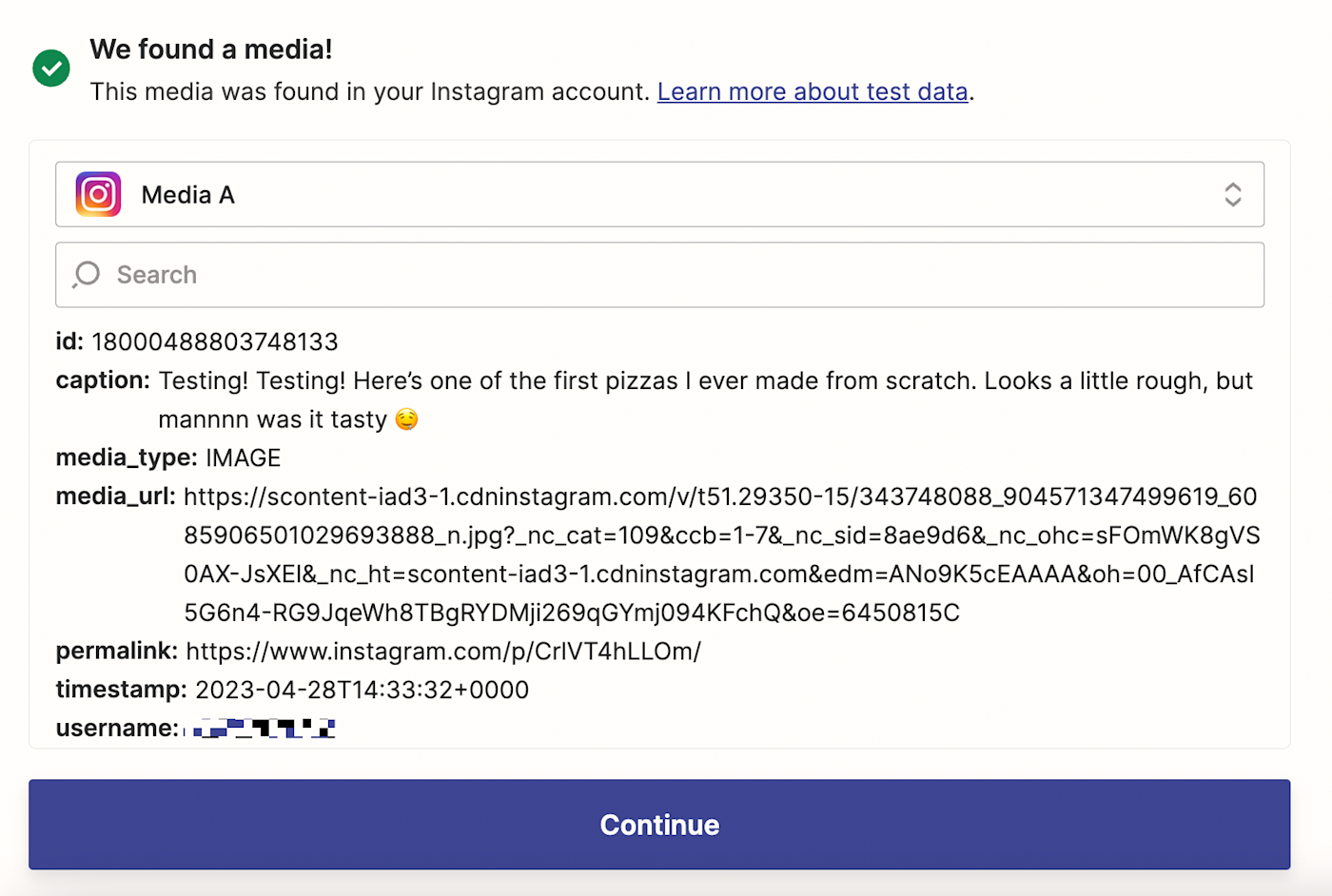
Task: Click the id value 18000488803748133
Action: pyautogui.click(x=215, y=341)
